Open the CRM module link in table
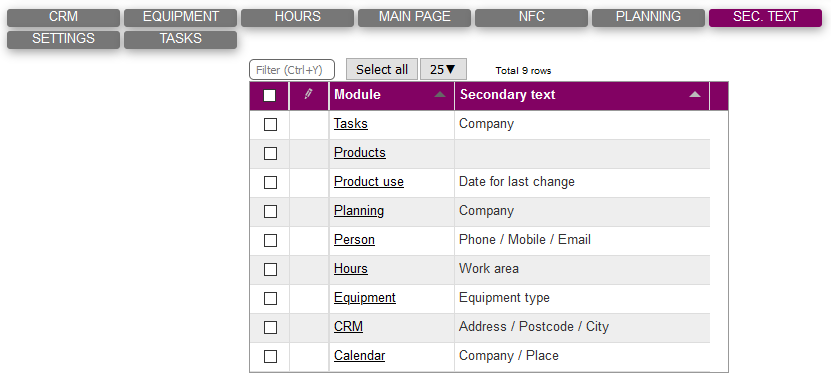The width and height of the screenshot is (831, 378). coord(348,327)
